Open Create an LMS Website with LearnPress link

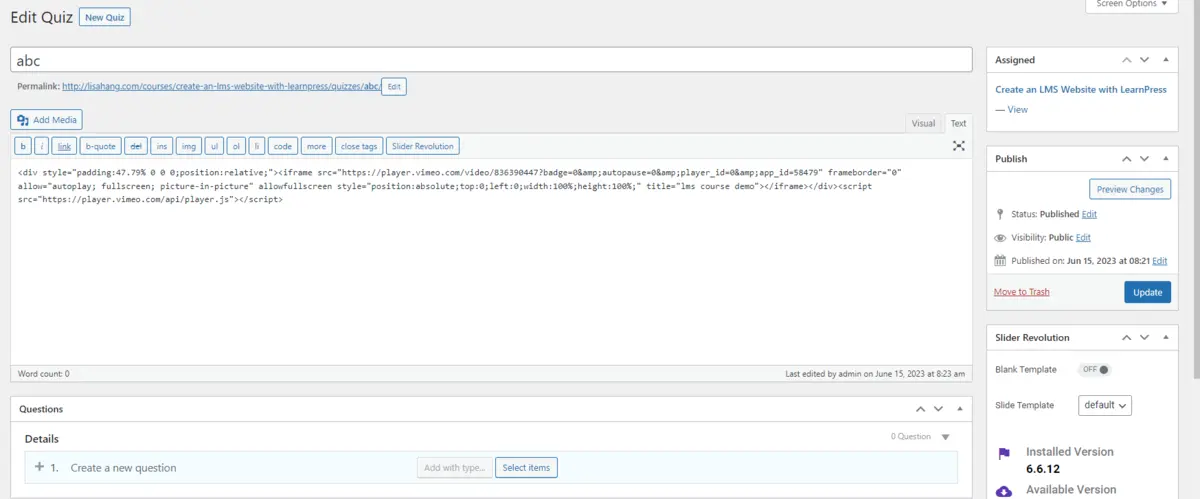tap(1081, 90)
